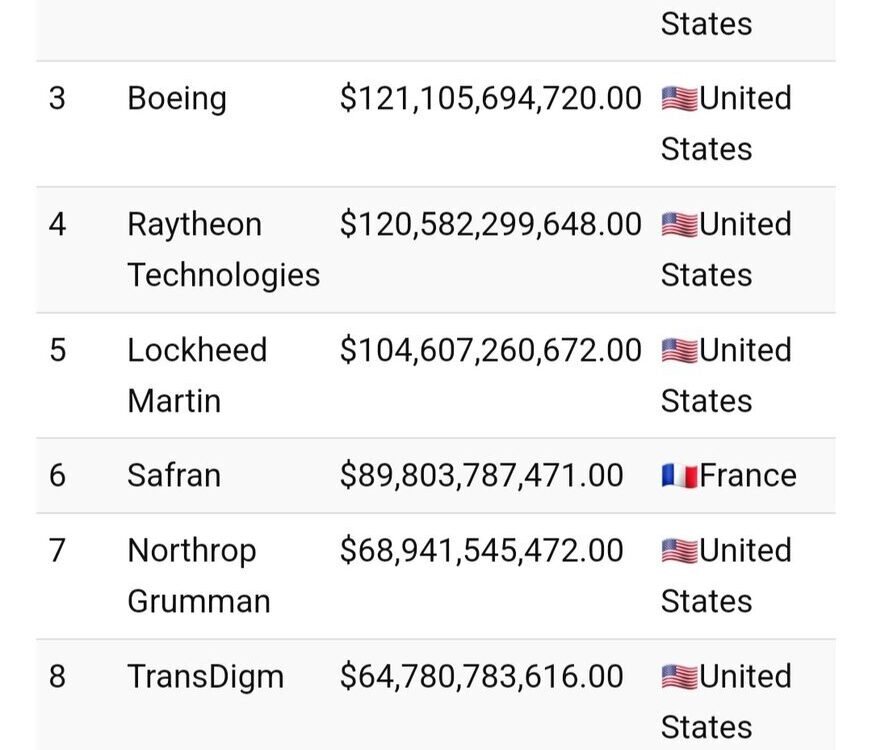The height and width of the screenshot is (750, 872).
Task: Click Boeing's $121,105,694,720.00 market cap
Action: coord(490,98)
